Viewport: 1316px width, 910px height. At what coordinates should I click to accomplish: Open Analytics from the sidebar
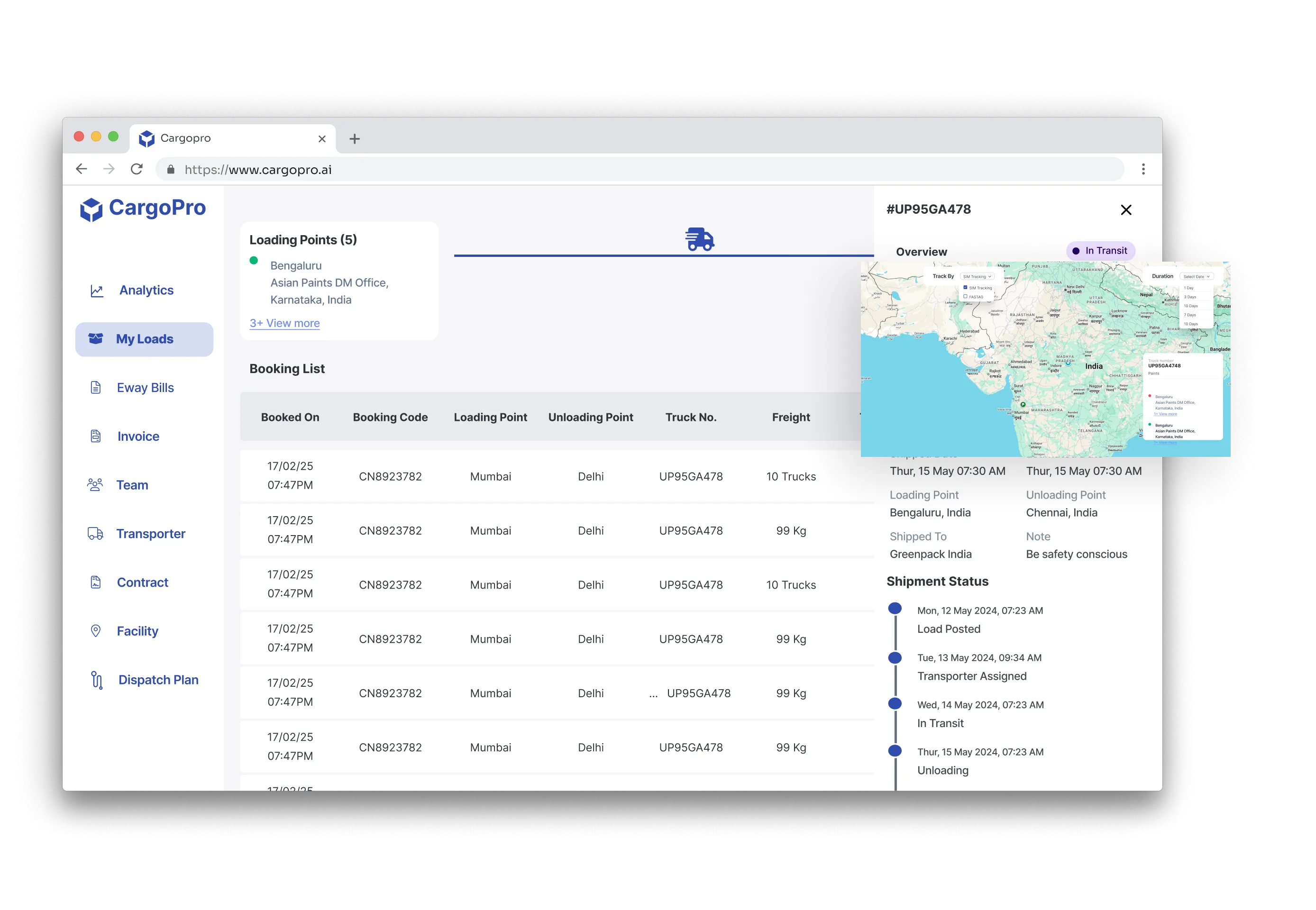pos(146,290)
